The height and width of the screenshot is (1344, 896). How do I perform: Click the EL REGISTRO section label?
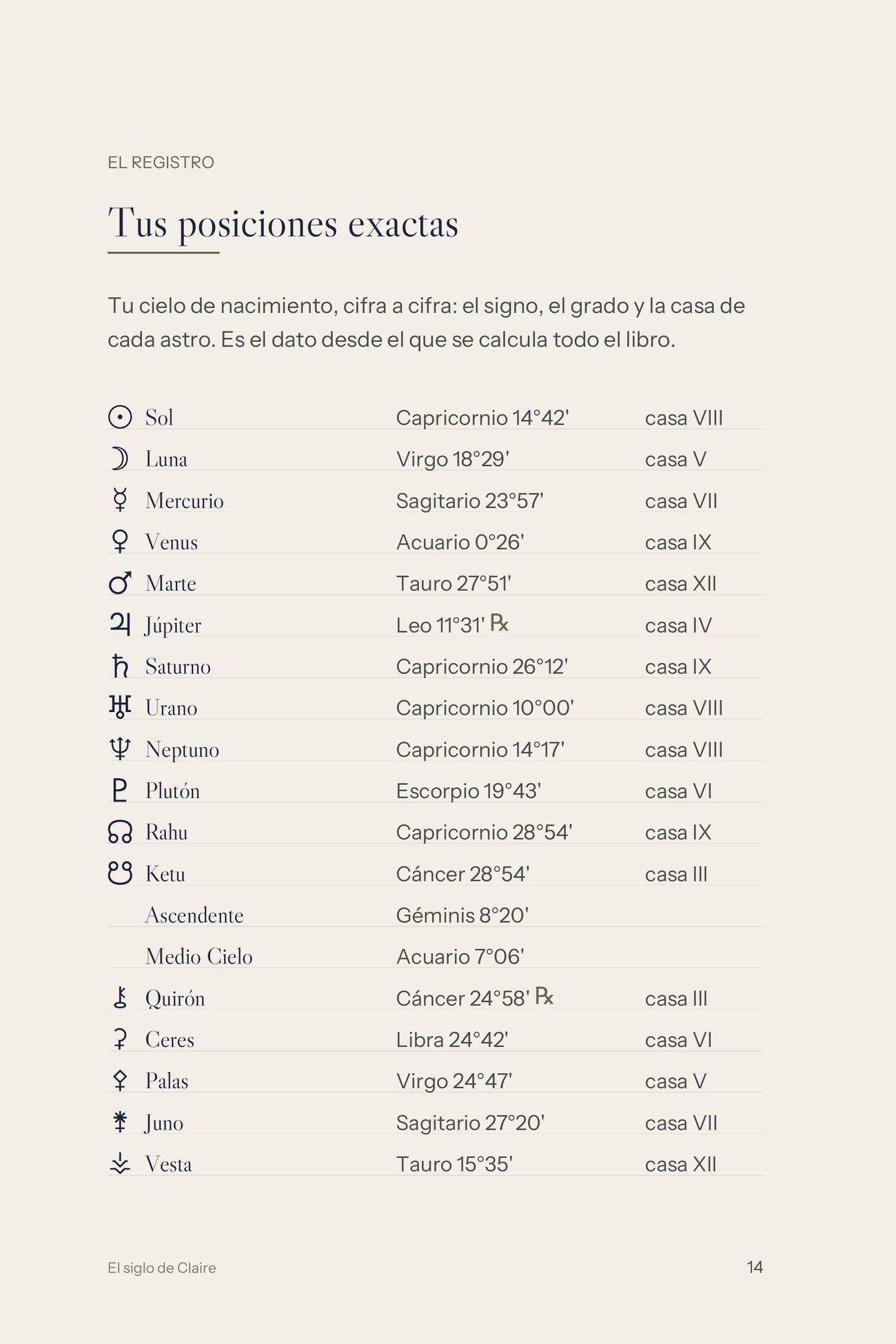click(x=161, y=163)
